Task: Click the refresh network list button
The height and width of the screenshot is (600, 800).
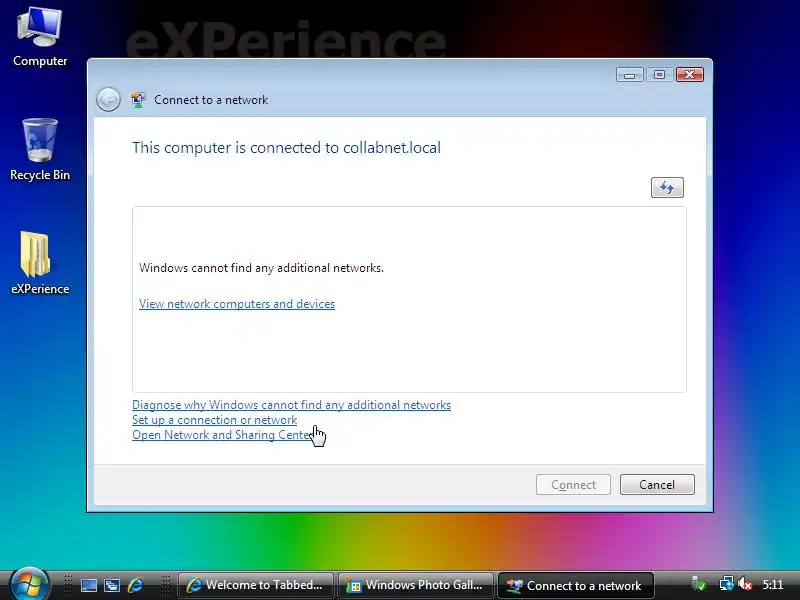Action: pos(667,187)
